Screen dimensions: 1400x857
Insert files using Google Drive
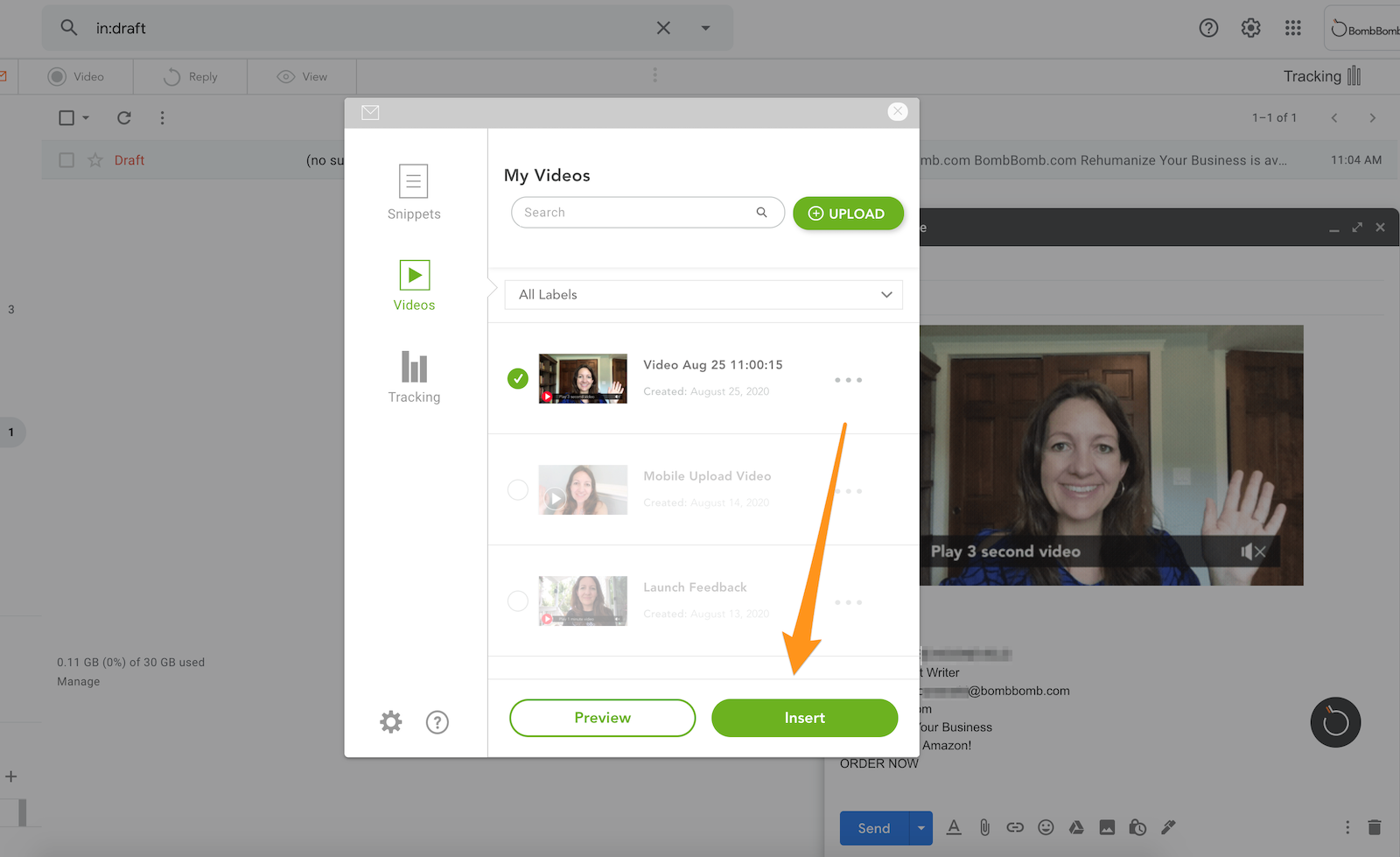coord(1076,827)
